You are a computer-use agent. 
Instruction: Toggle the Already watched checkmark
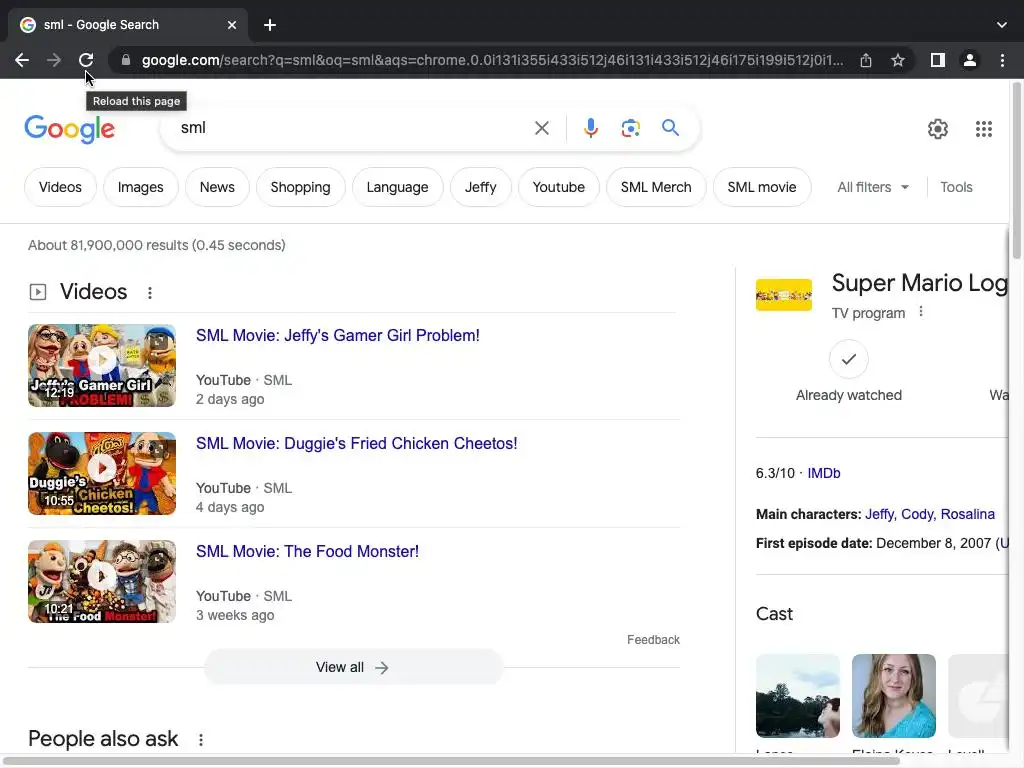coord(848,359)
